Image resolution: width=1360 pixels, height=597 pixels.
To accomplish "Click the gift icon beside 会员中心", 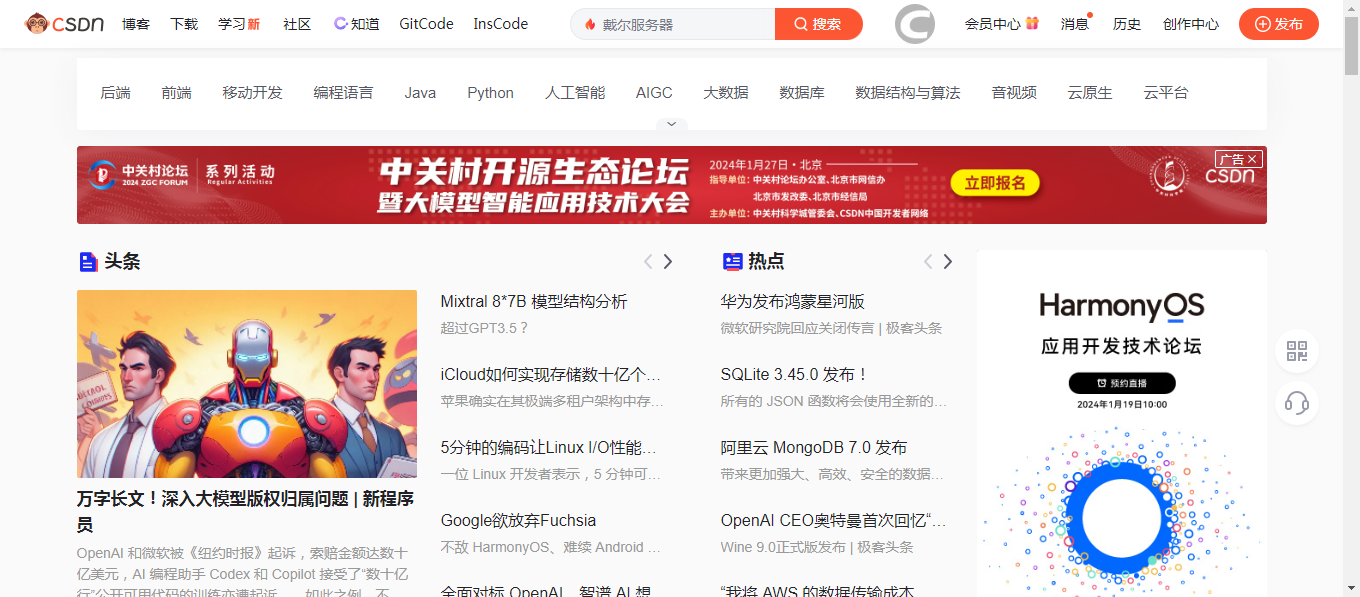I will (1032, 23).
